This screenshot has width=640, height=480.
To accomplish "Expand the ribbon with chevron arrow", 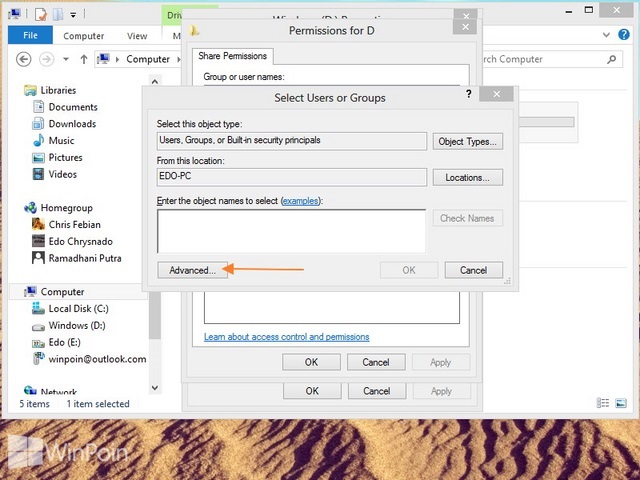I will click(606, 35).
